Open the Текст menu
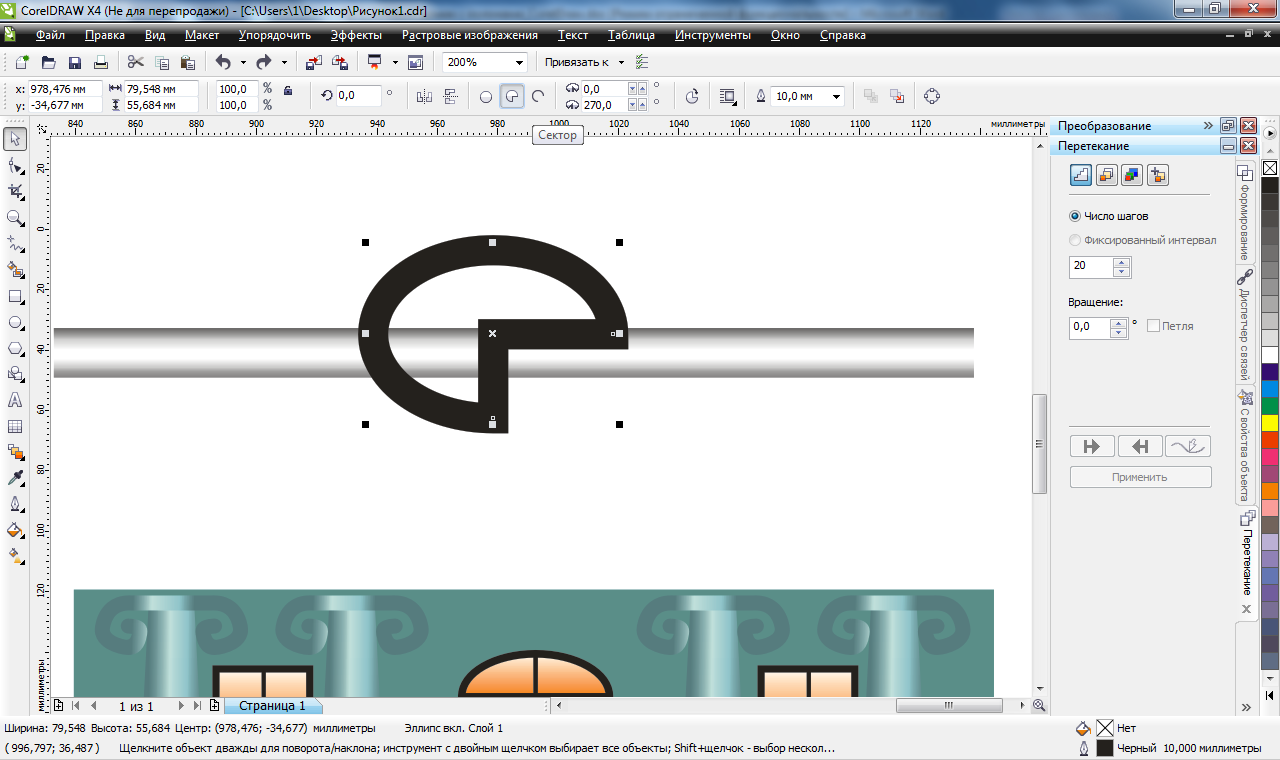The height and width of the screenshot is (760, 1280). click(573, 35)
